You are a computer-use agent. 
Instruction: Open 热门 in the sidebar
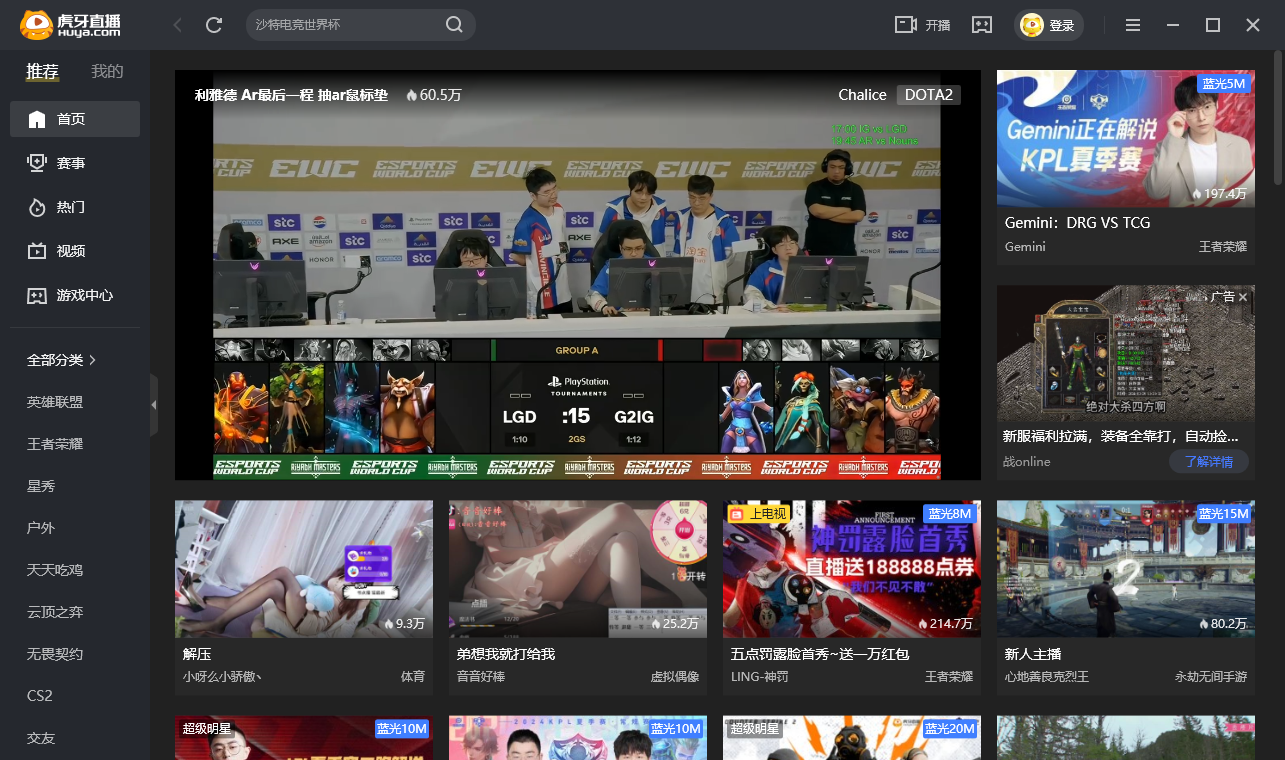pyautogui.click(x=75, y=207)
